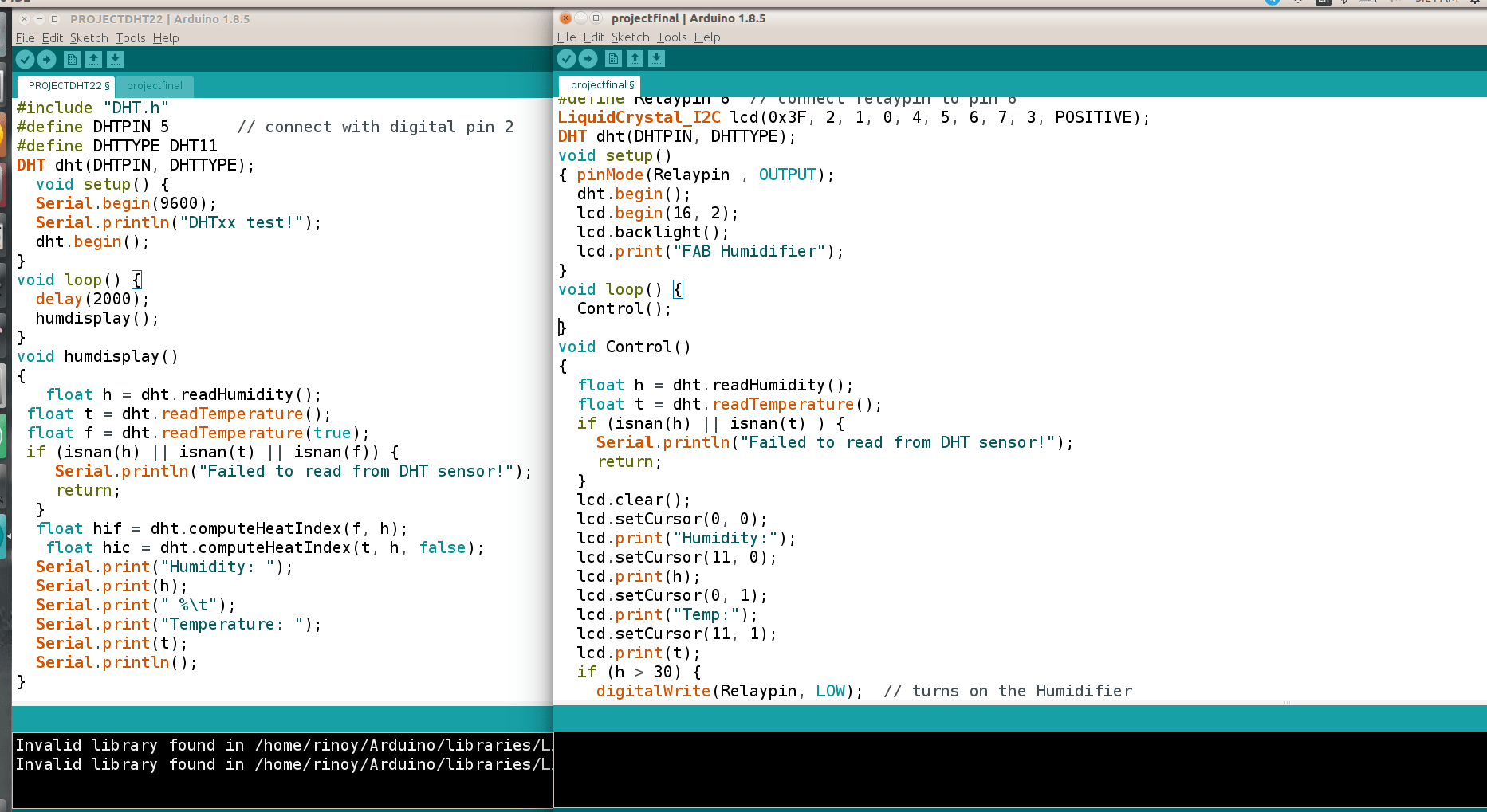Click 'Serial.print("Humidity: ");' line
Viewport: 1487px width, 812px height.
[164, 567]
